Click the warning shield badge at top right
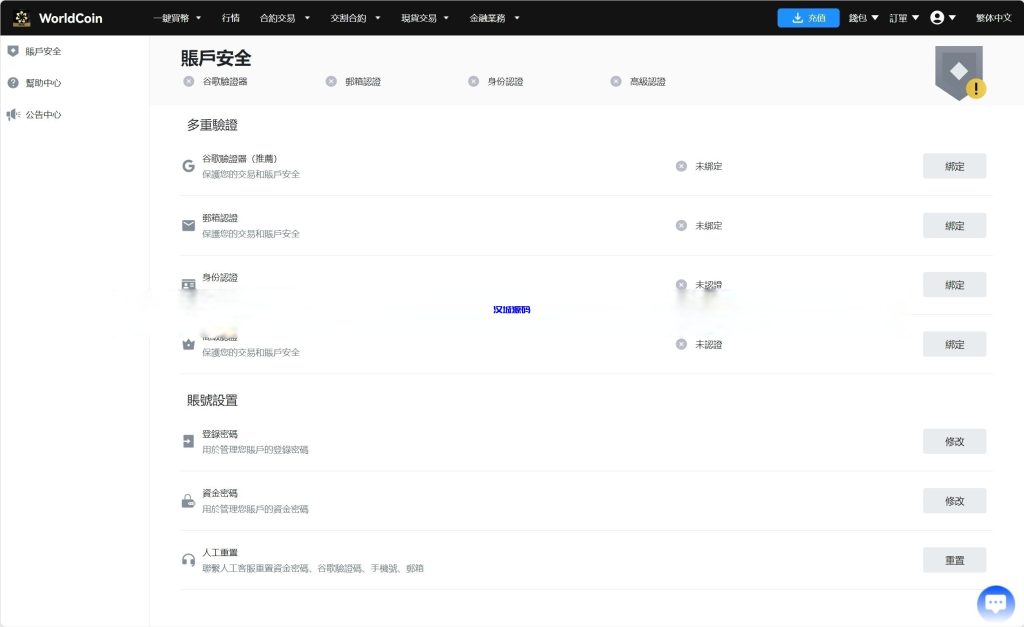This screenshot has width=1024, height=627. 958,72
